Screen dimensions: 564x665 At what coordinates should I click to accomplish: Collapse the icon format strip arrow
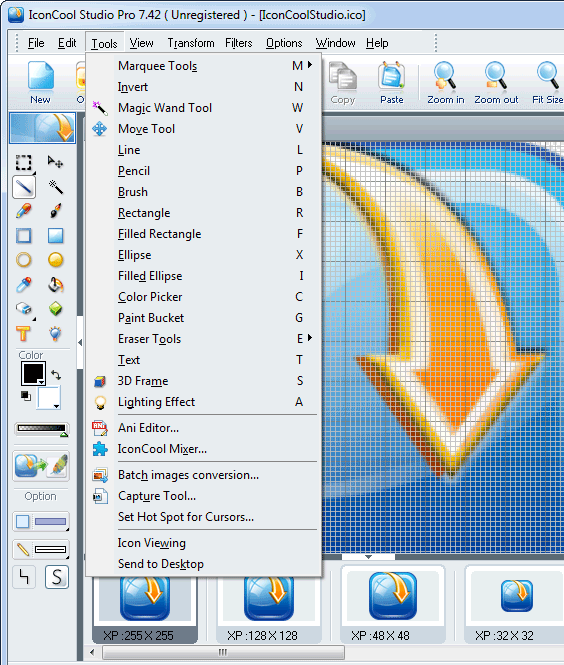coord(368,557)
